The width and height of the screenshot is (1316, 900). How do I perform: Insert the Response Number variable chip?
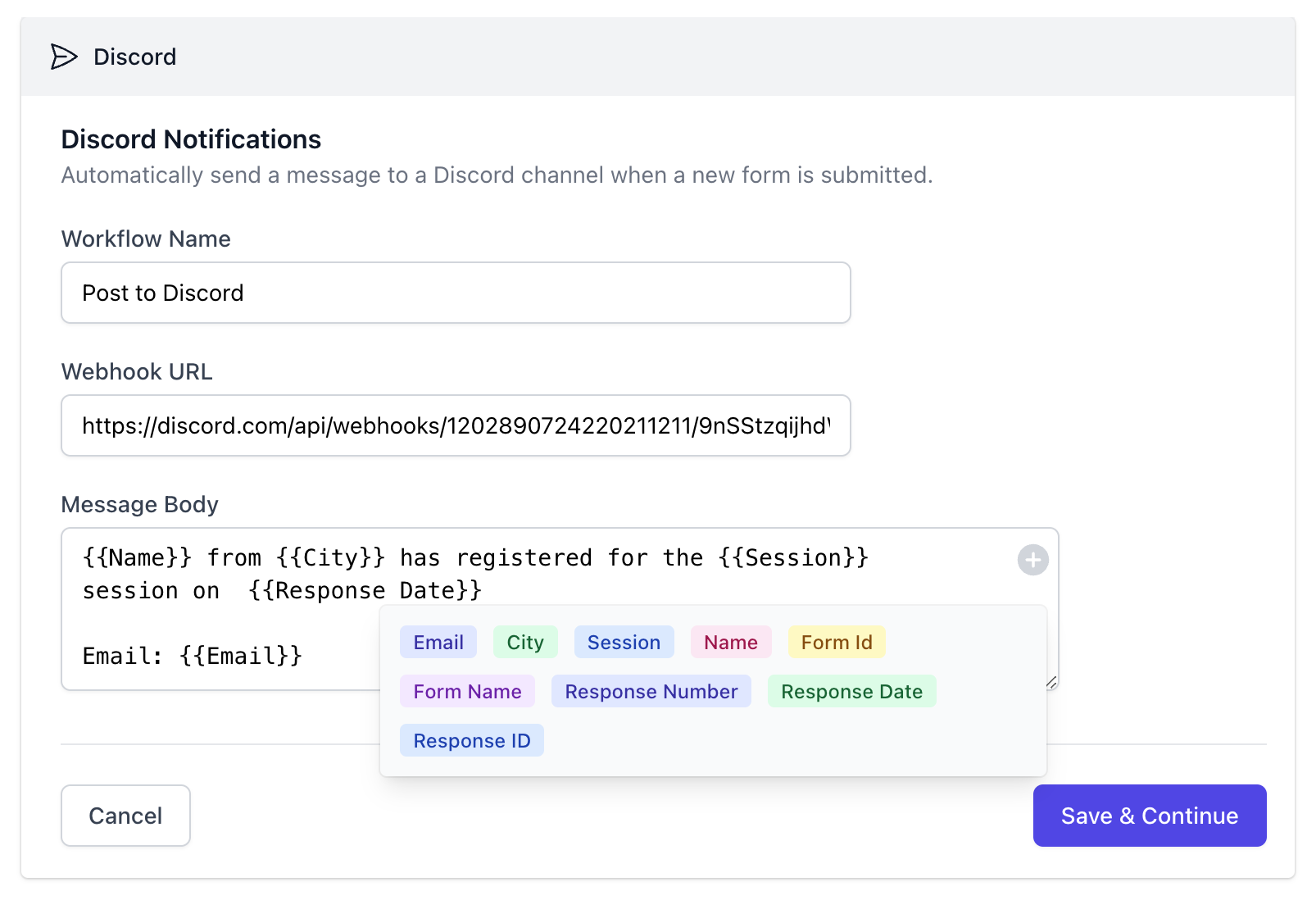tap(651, 691)
